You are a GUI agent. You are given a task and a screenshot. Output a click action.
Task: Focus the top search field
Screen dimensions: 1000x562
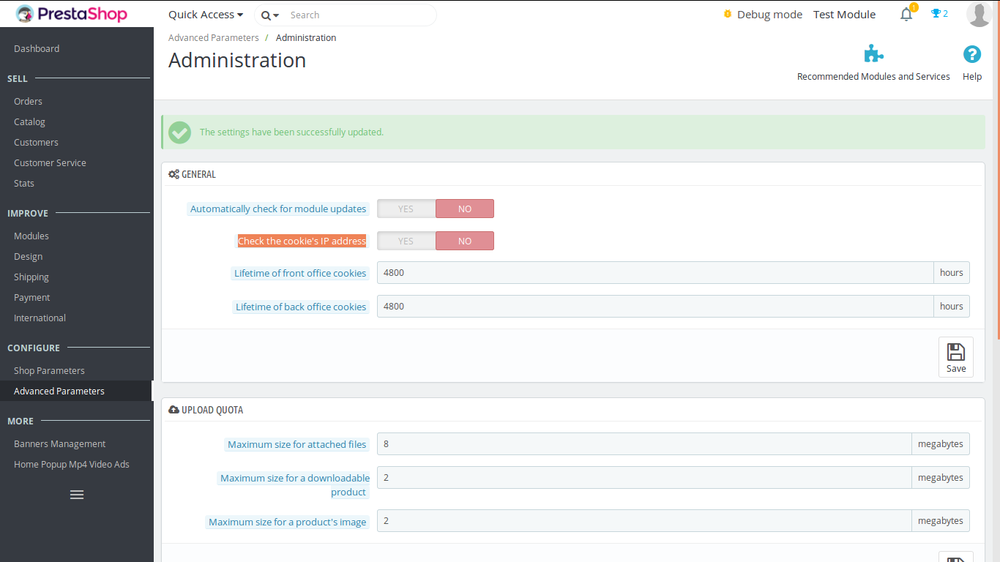click(x=360, y=15)
